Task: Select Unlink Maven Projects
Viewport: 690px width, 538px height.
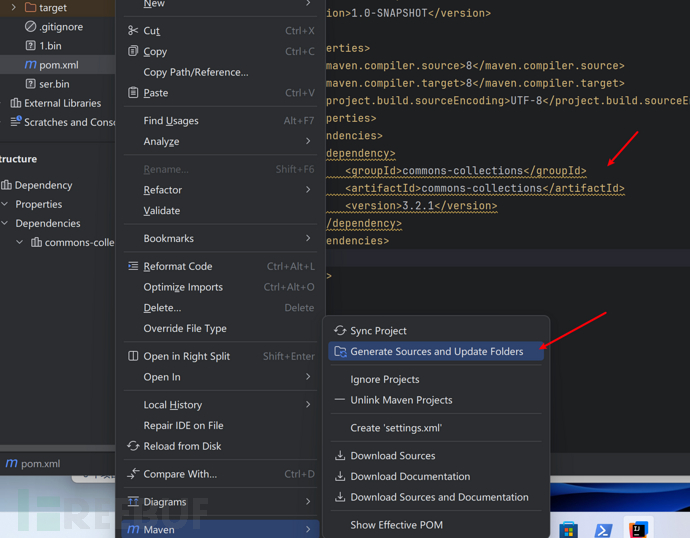Action: [401, 400]
